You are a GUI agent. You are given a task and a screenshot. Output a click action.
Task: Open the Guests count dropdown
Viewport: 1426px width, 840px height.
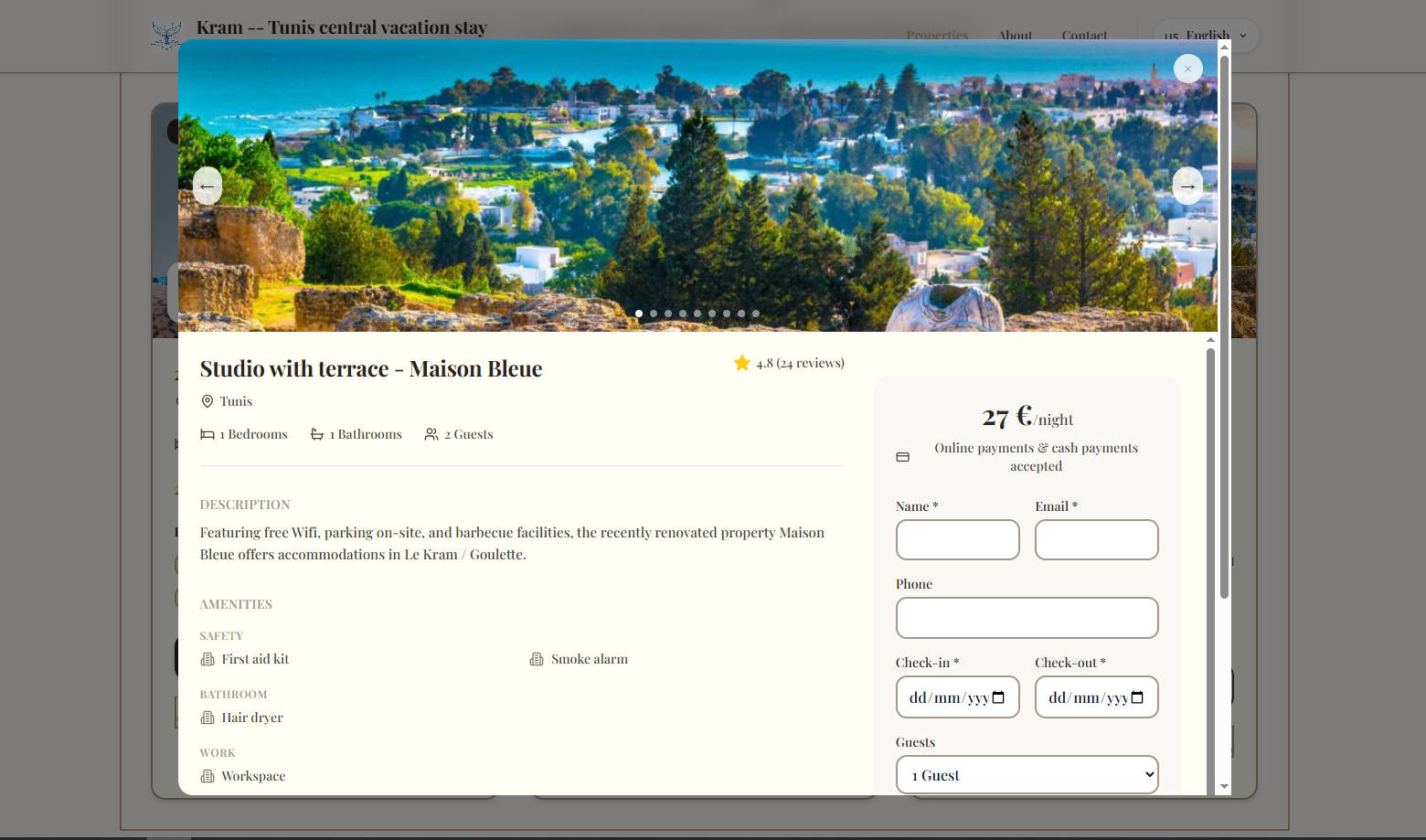pyautogui.click(x=1027, y=775)
